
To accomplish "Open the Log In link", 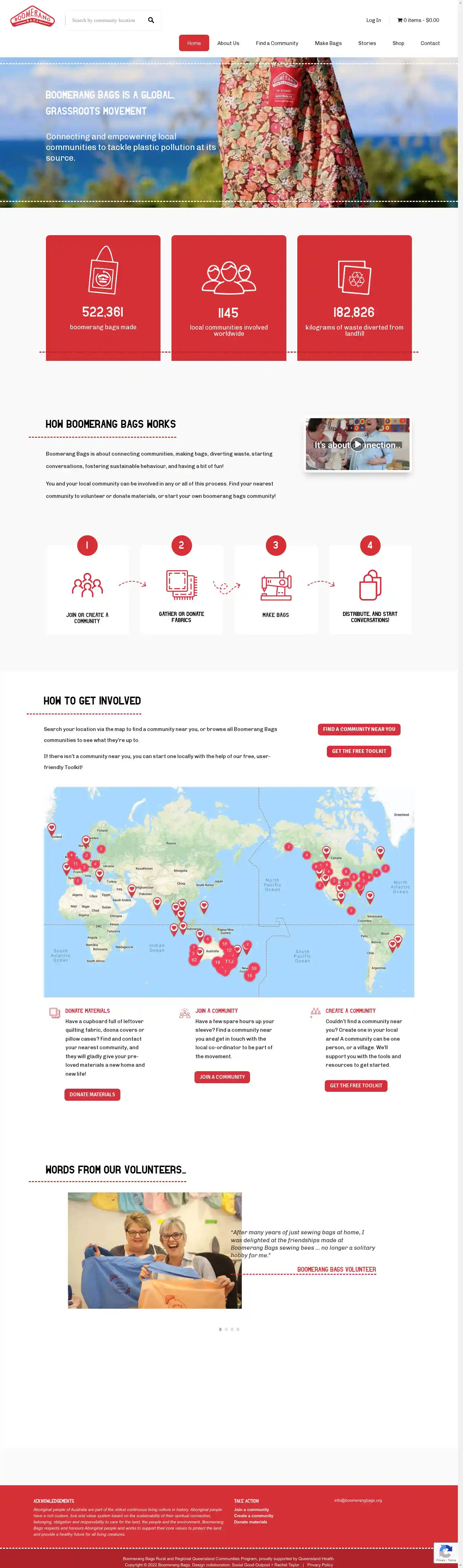I will coord(373,20).
